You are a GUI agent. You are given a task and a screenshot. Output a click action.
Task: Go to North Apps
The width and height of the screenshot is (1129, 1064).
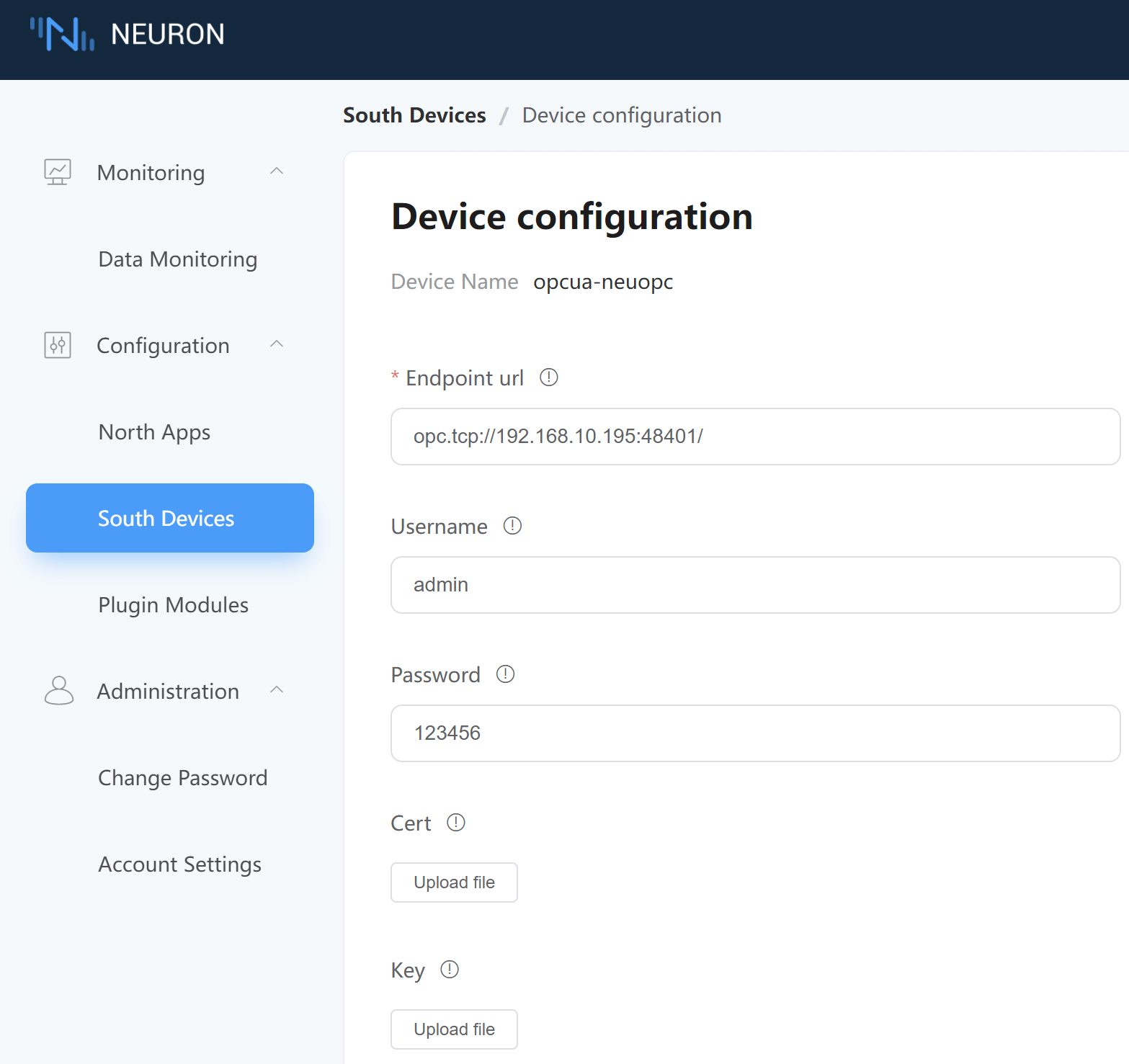point(154,432)
